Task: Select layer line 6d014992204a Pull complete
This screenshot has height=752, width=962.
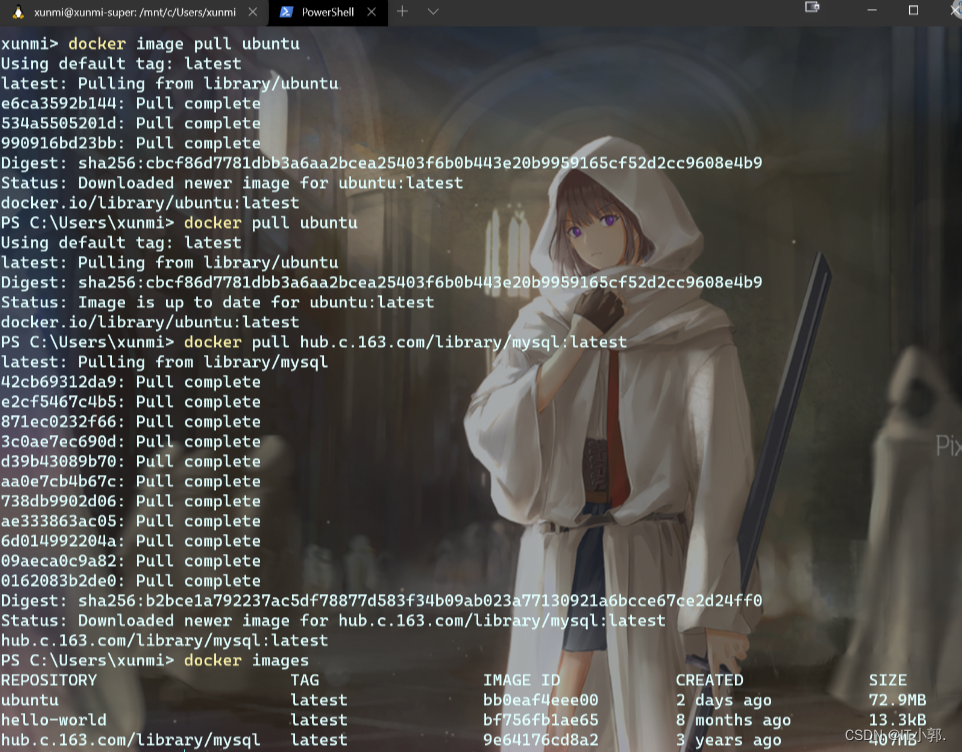Action: [x=131, y=541]
